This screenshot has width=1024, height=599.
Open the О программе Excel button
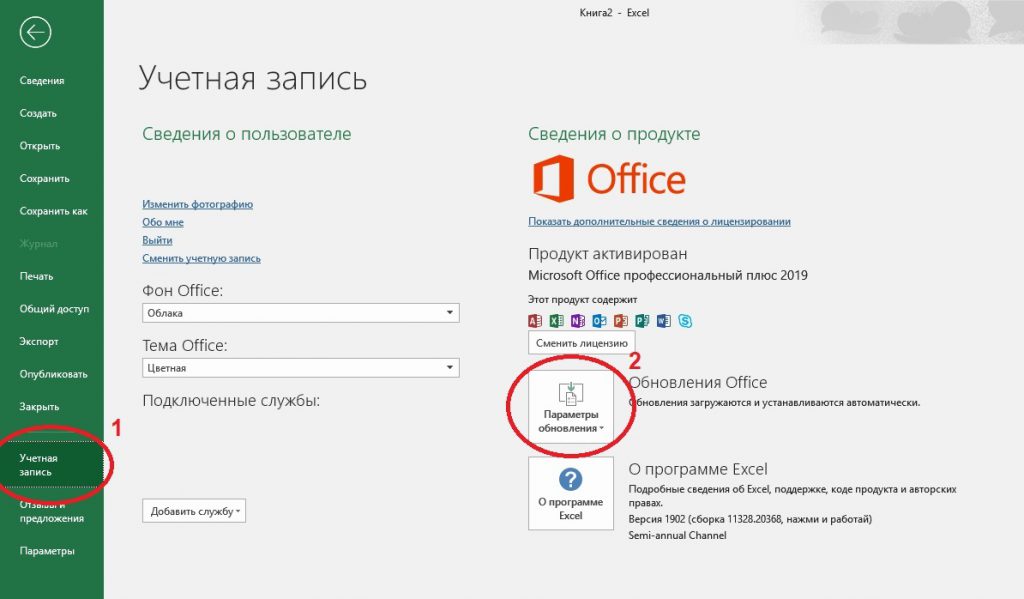pos(571,493)
